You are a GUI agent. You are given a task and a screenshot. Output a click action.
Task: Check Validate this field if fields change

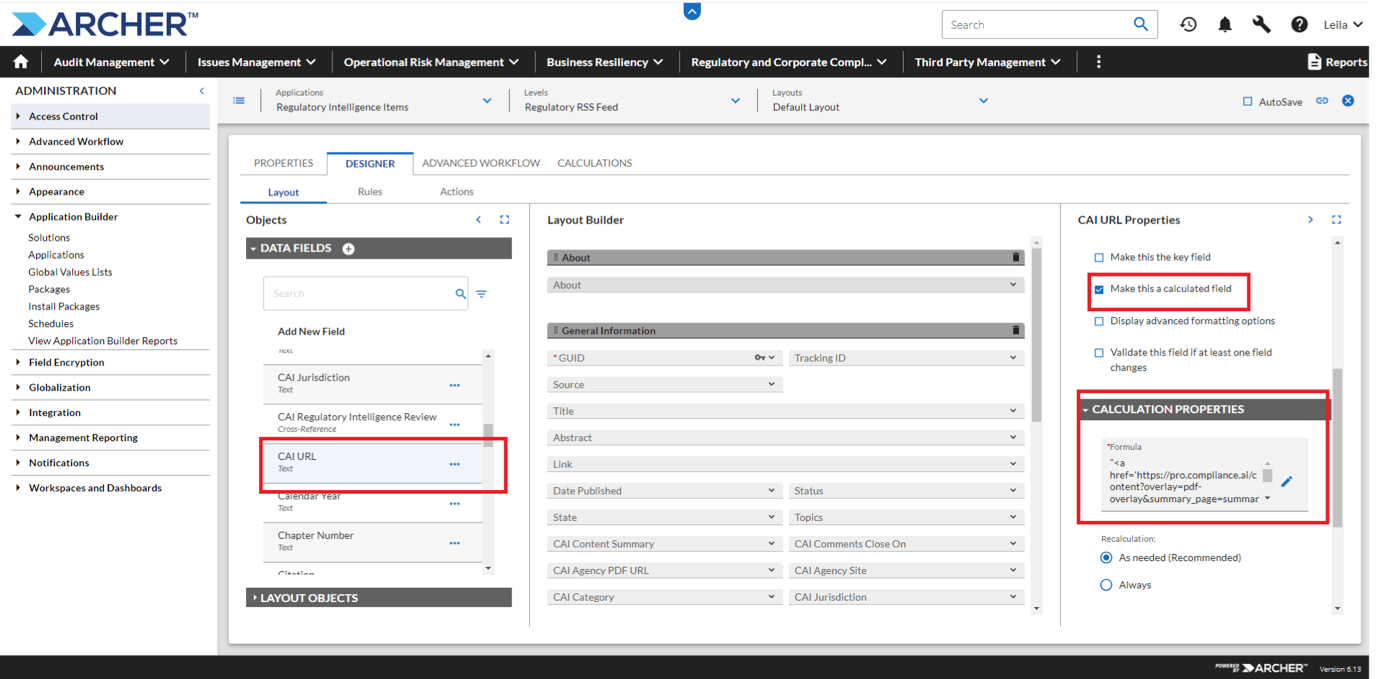tap(1099, 353)
